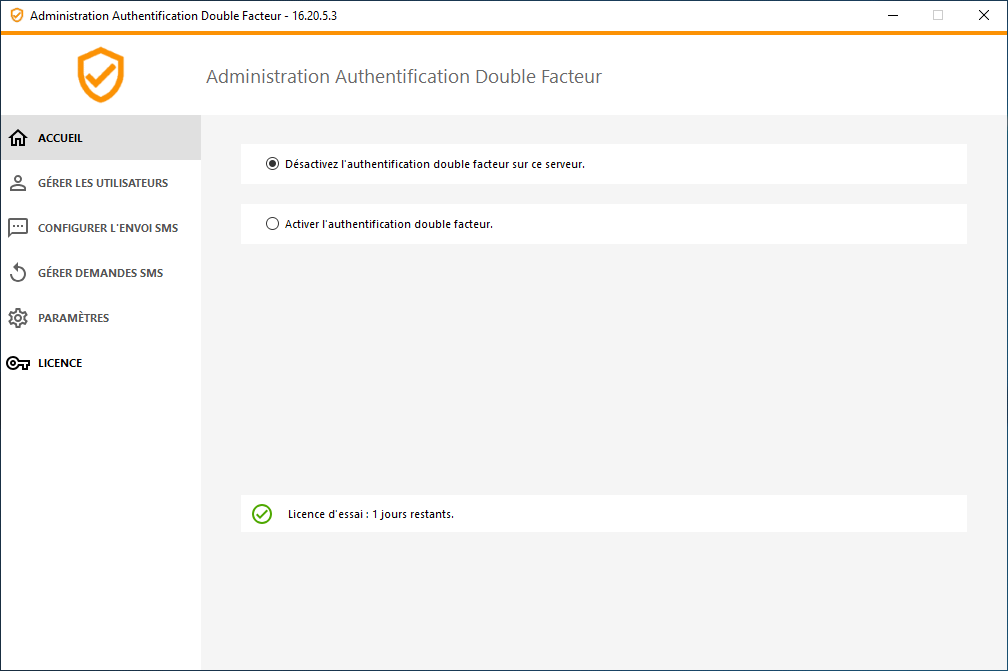Click the 'Activer l'authentification double facteur' label

tap(389, 224)
